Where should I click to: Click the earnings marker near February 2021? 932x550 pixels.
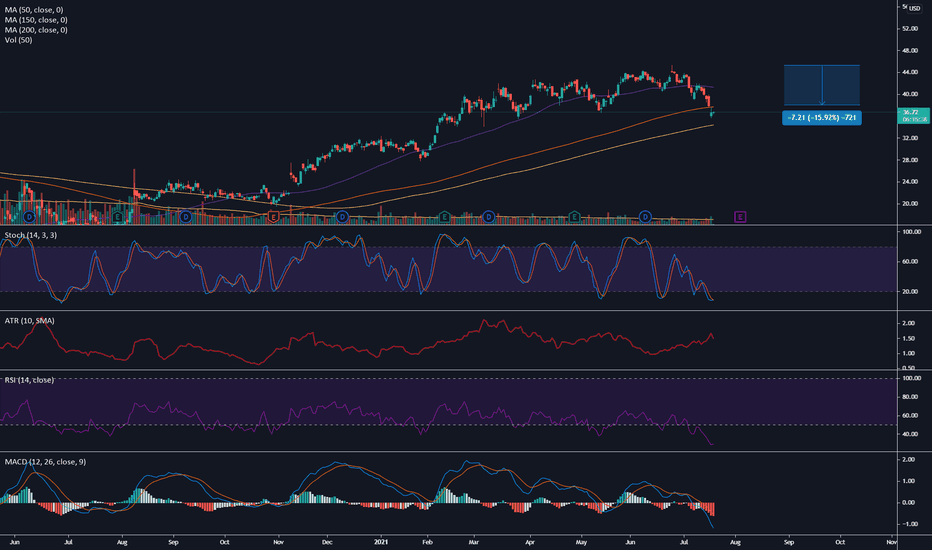(444, 217)
